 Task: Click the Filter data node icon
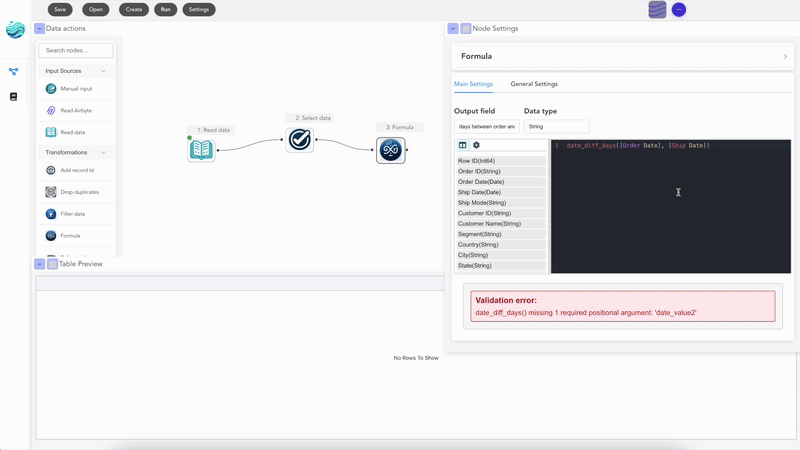51,214
